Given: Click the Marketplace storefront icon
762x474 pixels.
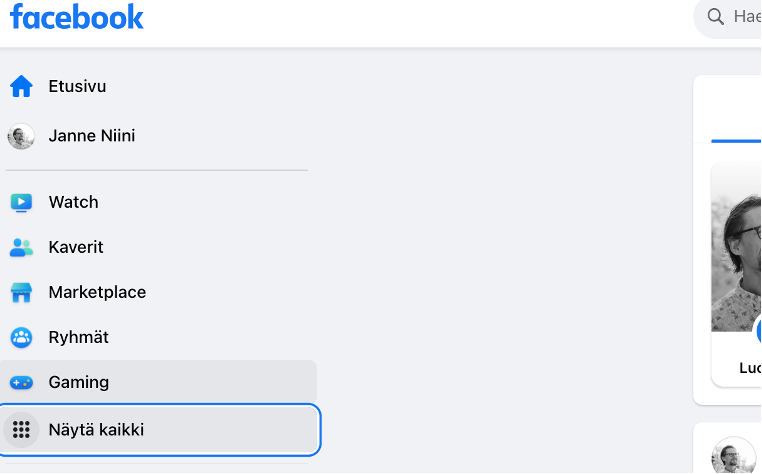Looking at the screenshot, I should coord(21,293).
